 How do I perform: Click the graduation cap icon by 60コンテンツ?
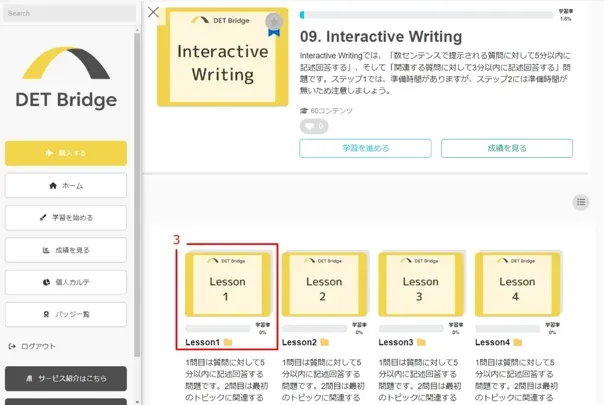[304, 111]
